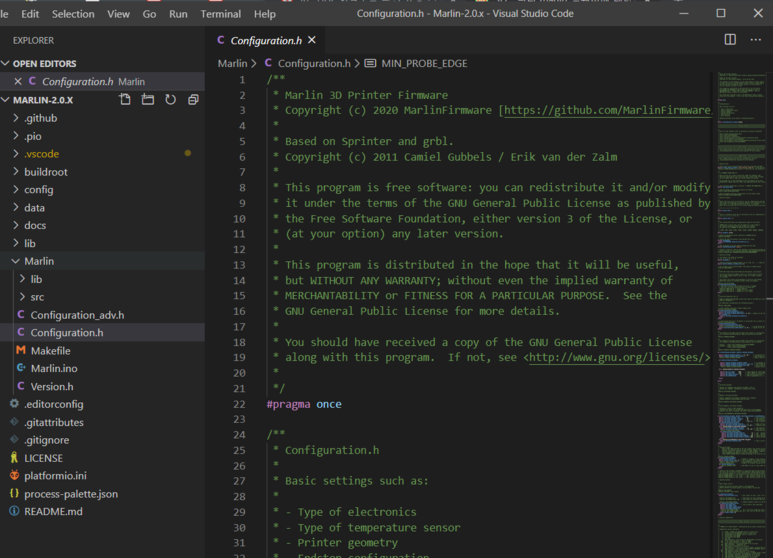
Task: Collapse the Marlin folder
Action: [16, 261]
